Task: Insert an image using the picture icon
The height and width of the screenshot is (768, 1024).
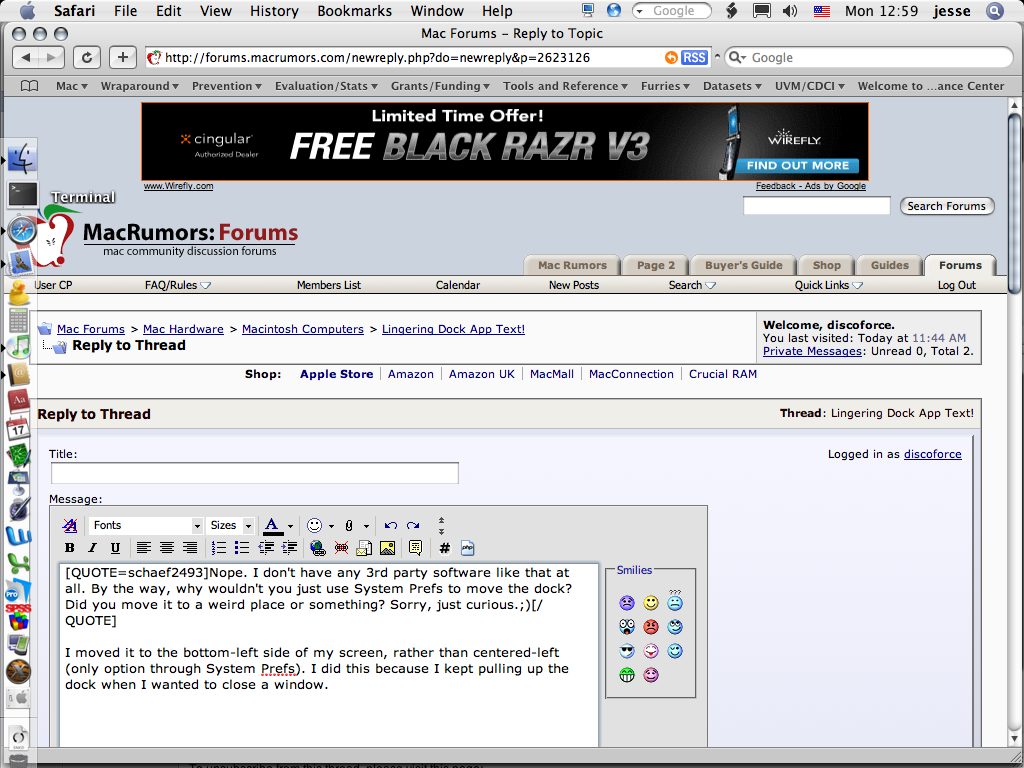Action: 387,548
